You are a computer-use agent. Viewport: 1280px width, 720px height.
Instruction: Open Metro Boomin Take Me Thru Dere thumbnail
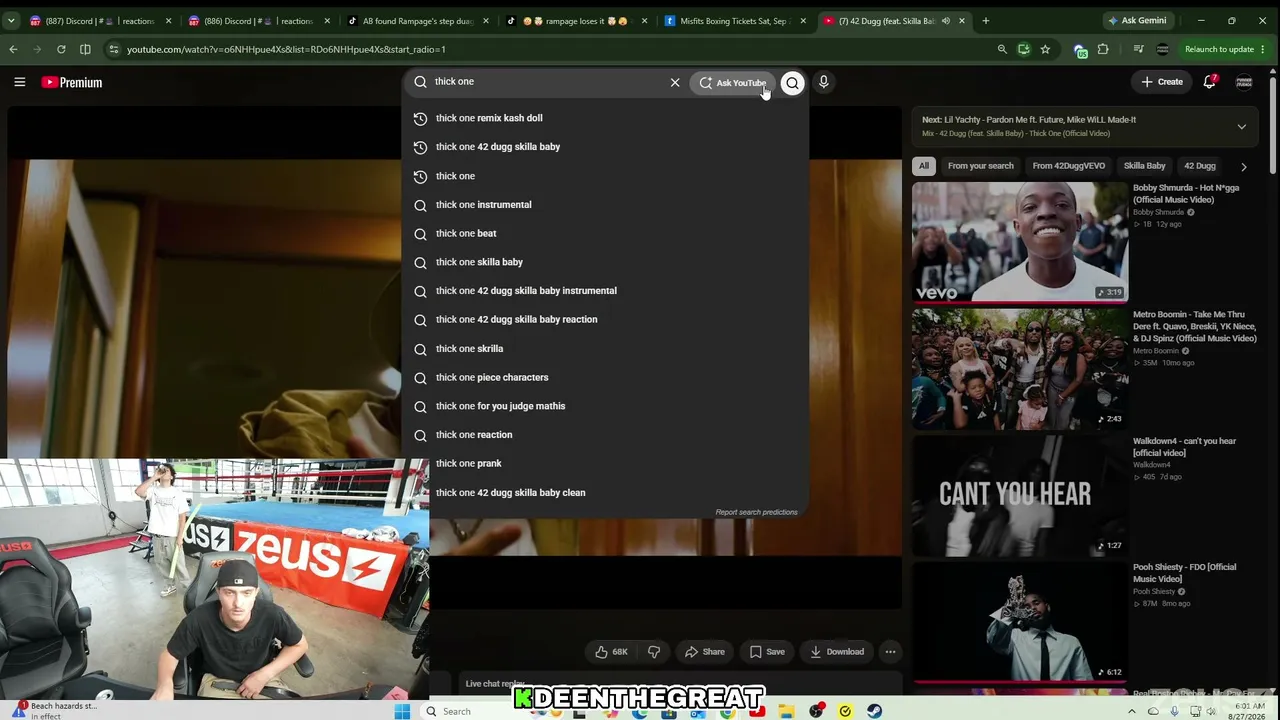tap(1019, 368)
